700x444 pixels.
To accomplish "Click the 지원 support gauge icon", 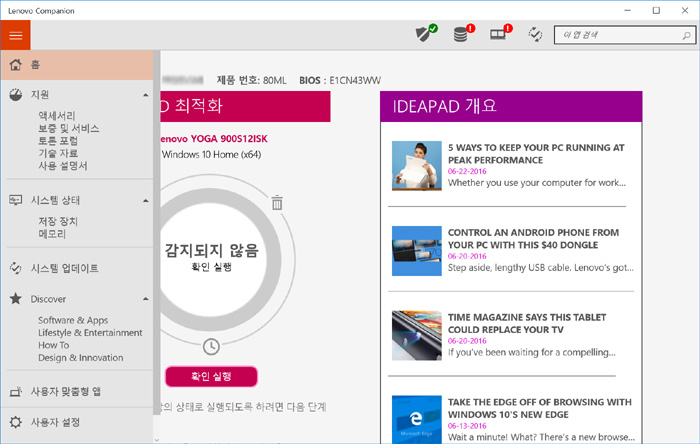I will click(x=16, y=95).
